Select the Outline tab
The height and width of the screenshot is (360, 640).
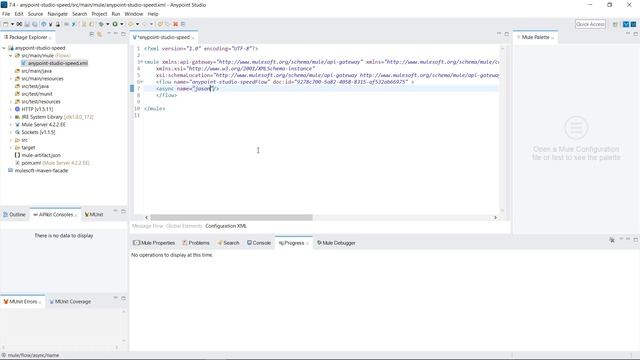pyautogui.click(x=15, y=215)
